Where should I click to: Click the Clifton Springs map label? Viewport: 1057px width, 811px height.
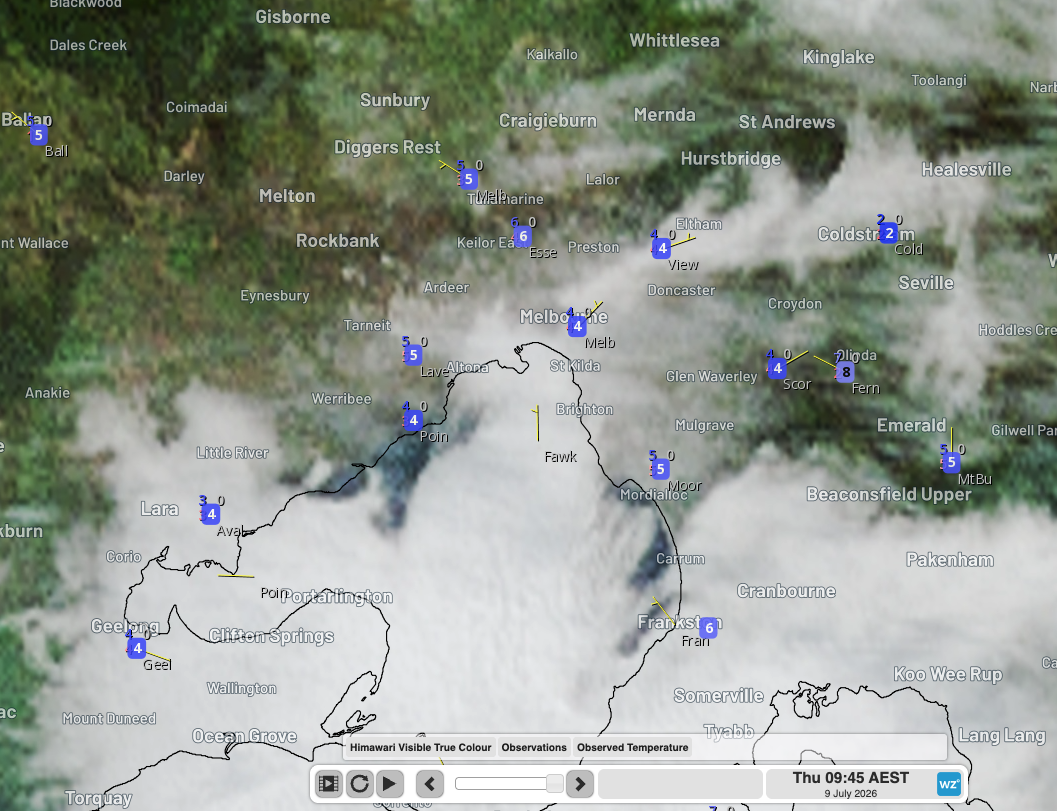pyautogui.click(x=271, y=636)
